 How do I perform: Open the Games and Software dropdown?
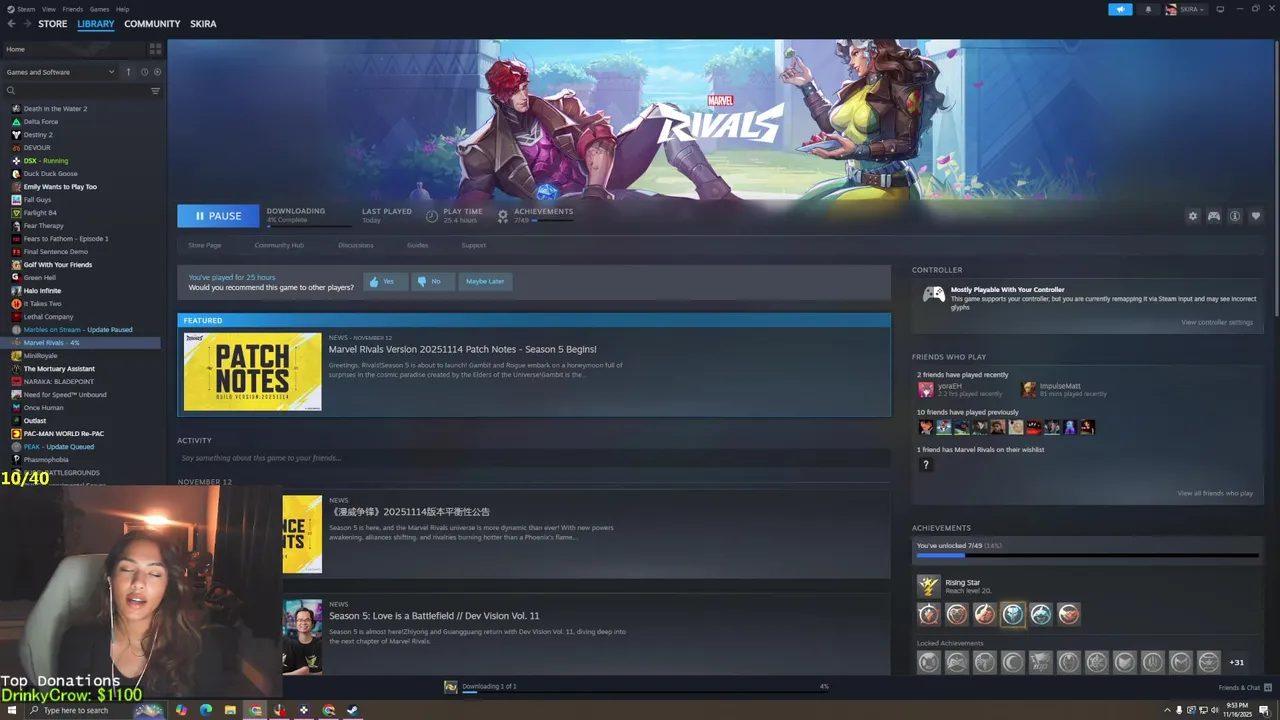(x=60, y=72)
